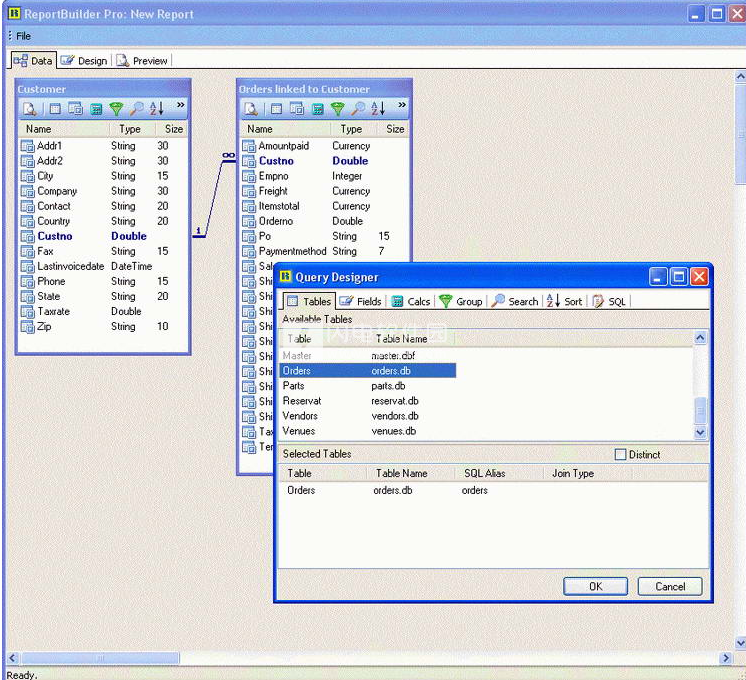Click Fields icon in Orders panel toolbar
The image size is (746, 680).
[297, 109]
